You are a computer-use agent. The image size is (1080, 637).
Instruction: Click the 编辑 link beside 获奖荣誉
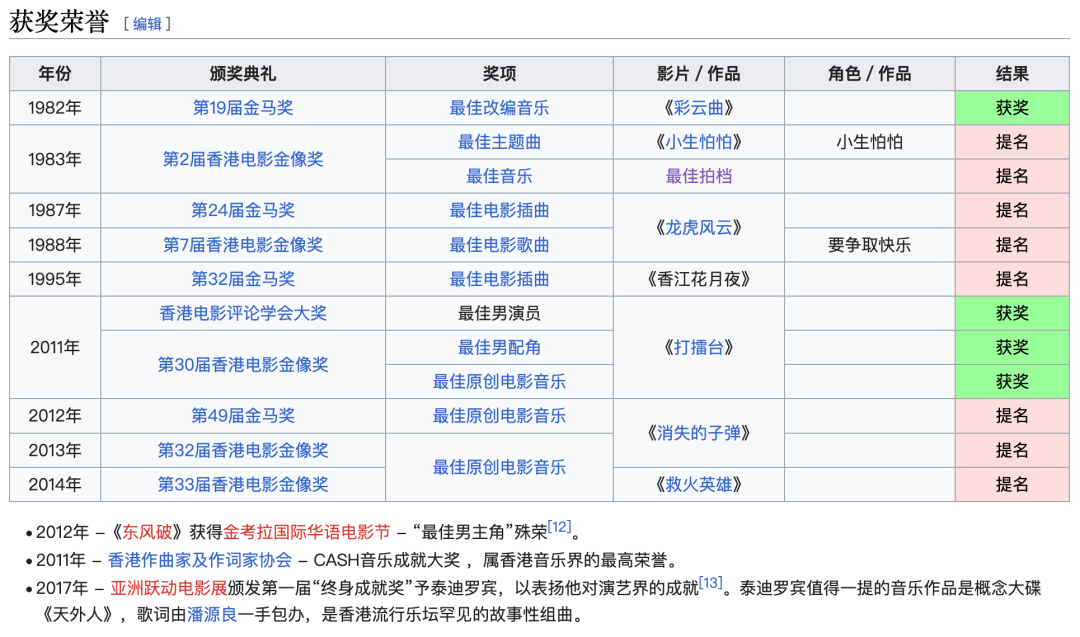(x=147, y=24)
